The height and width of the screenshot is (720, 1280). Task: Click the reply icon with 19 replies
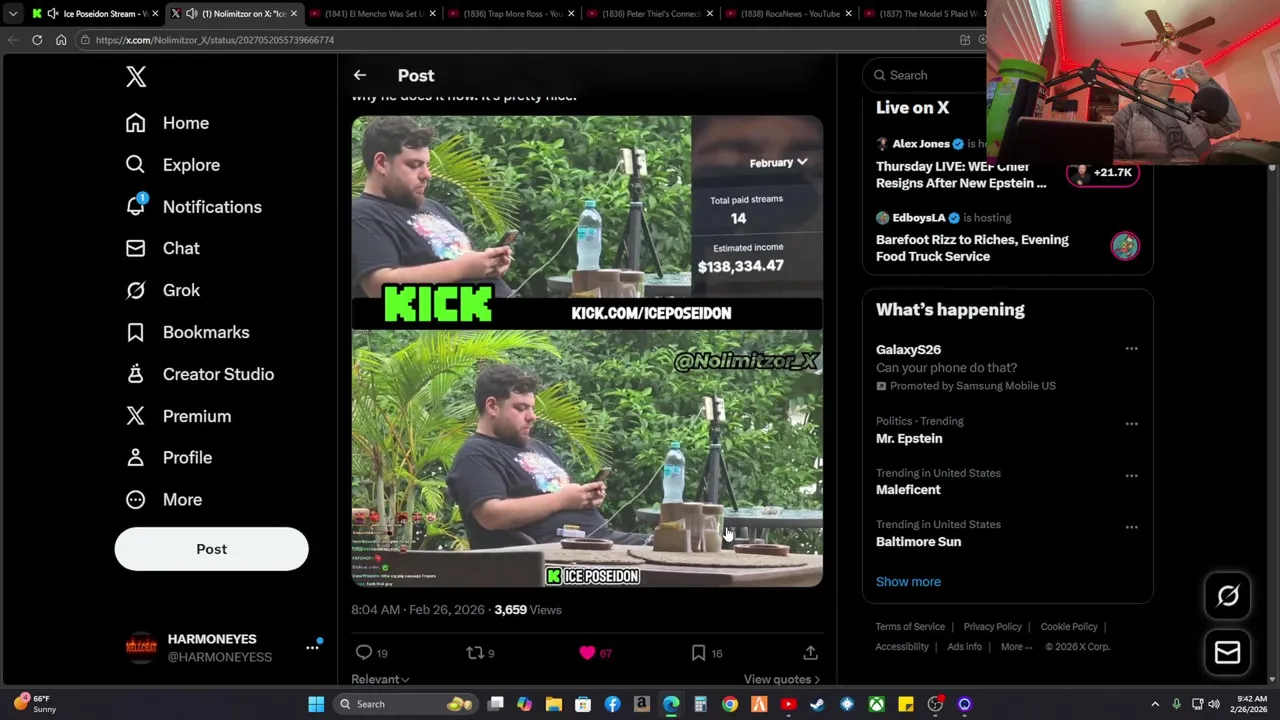364,653
